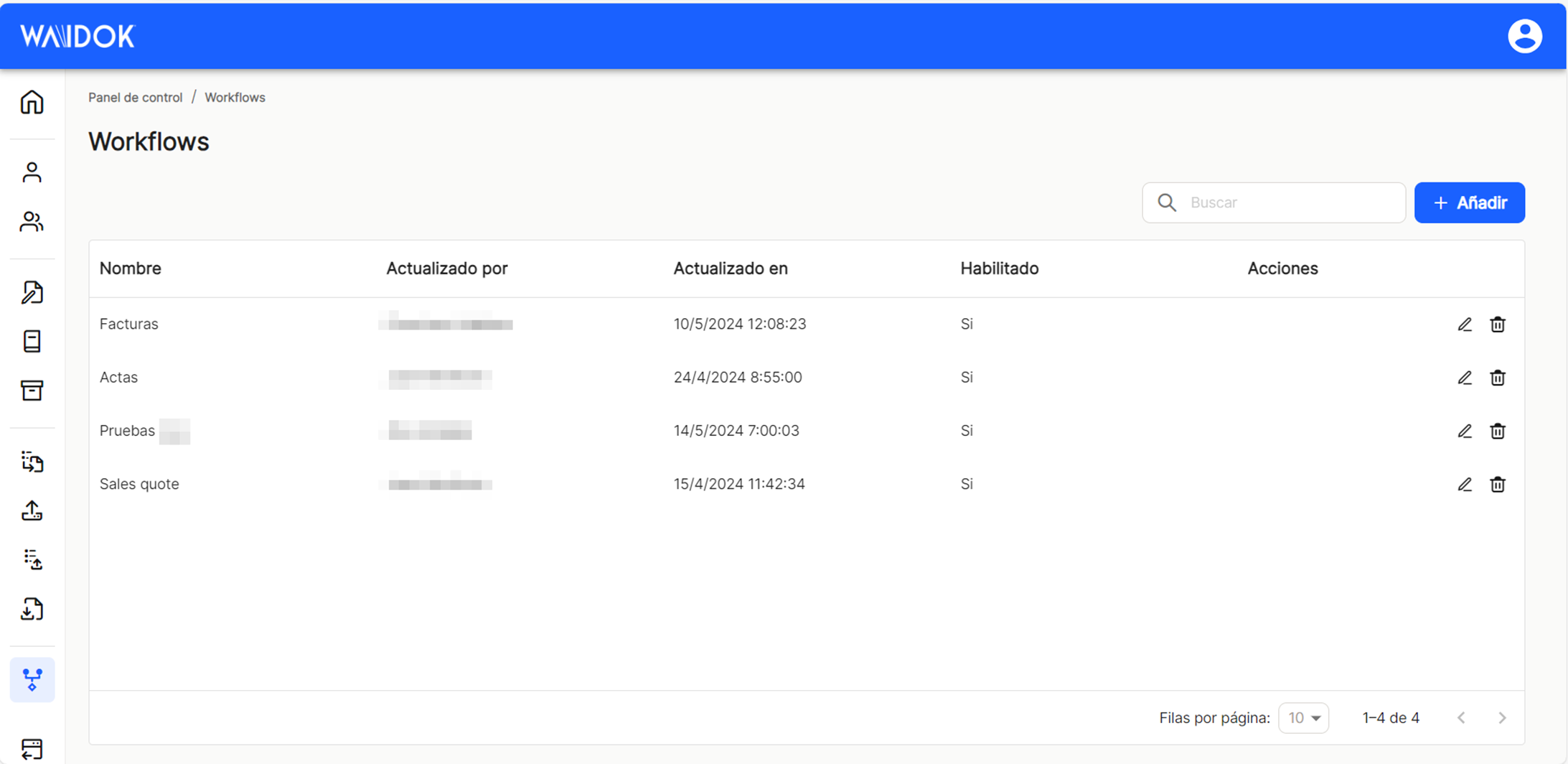Edit the Sales quote workflow

pyautogui.click(x=1465, y=485)
